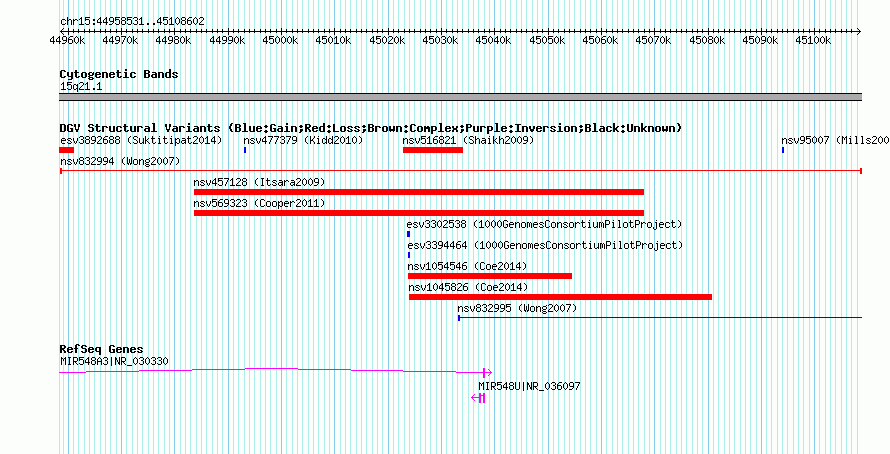
Task: Click the nsv477379 blue gain marker
Action: 245,150
